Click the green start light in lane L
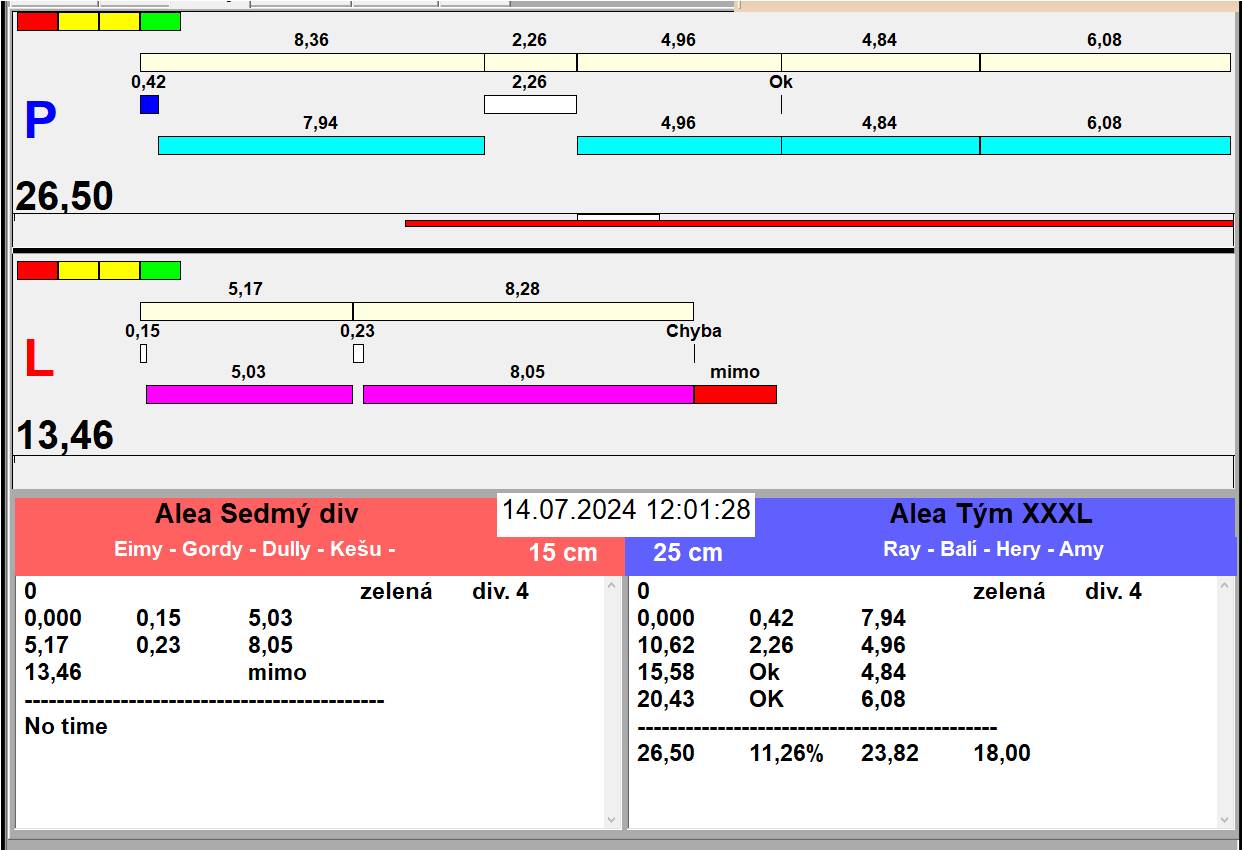1242x850 pixels. 160,270
